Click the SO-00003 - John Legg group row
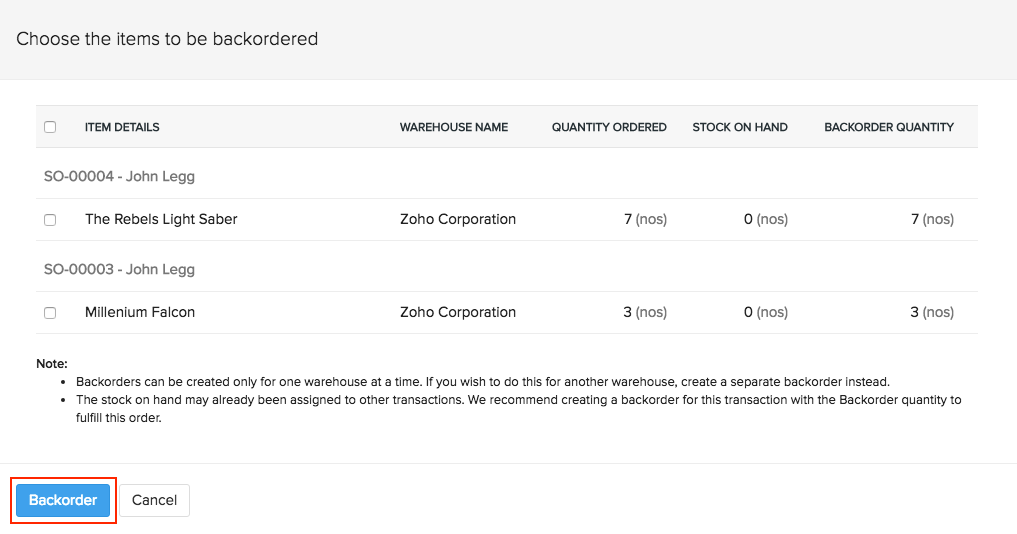Image resolution: width=1017 pixels, height=534 pixels. pos(119,269)
